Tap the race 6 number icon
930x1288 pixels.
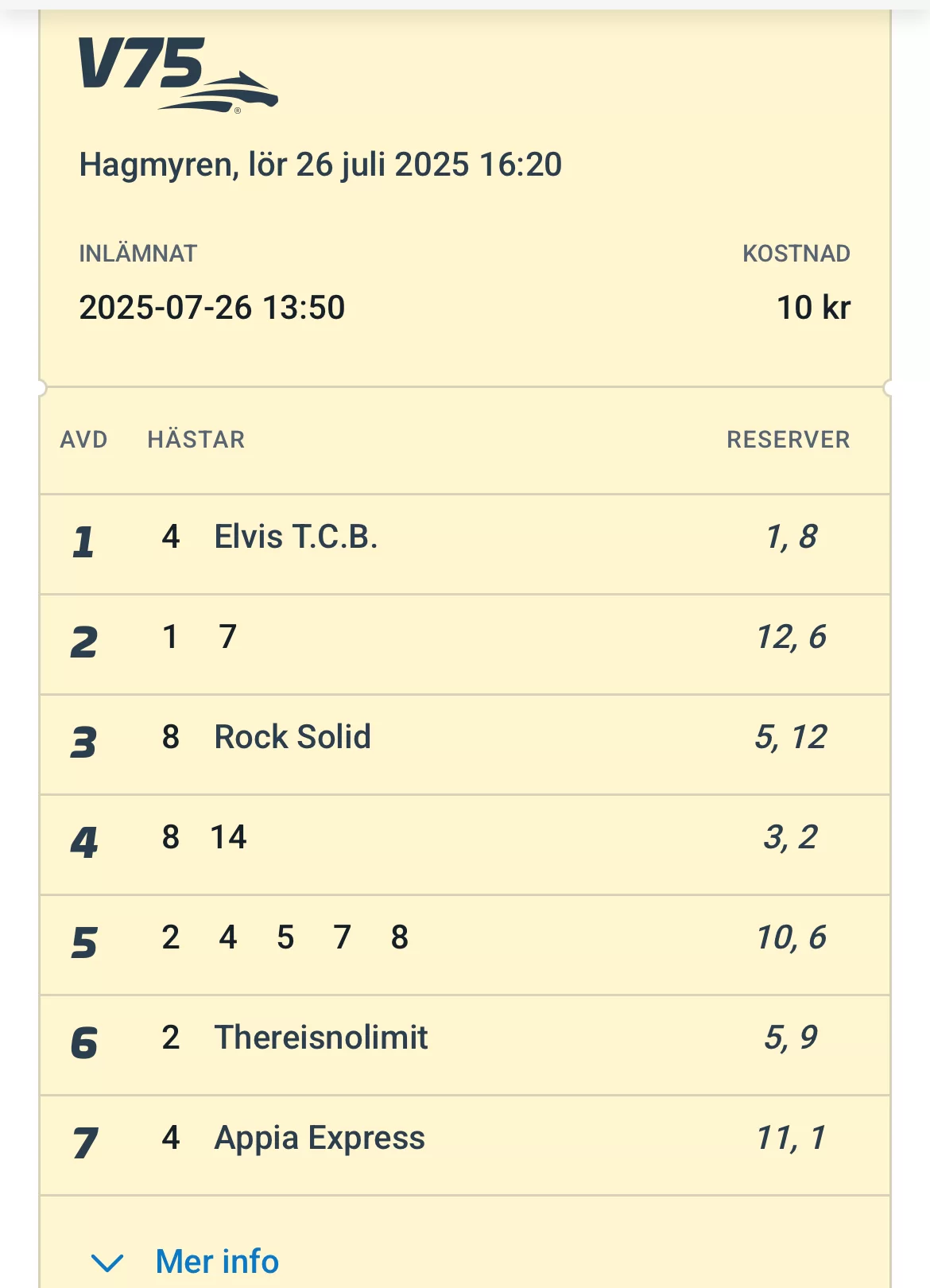tap(83, 1043)
